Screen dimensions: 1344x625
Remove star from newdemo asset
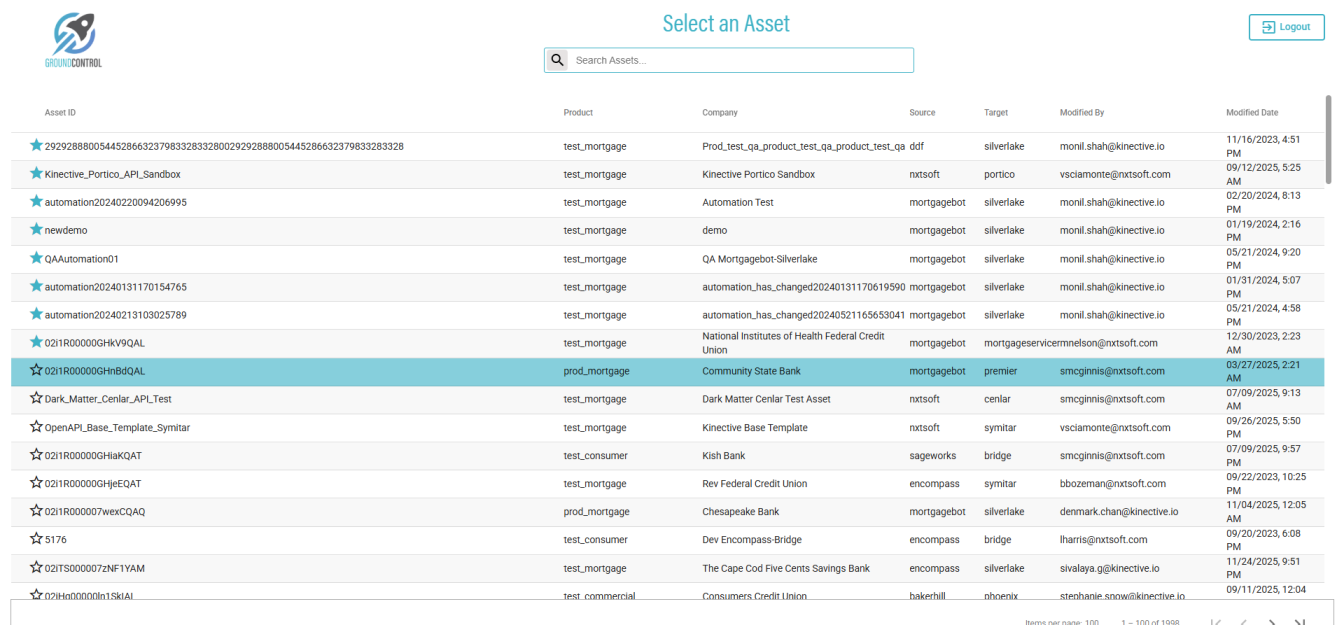pyautogui.click(x=36, y=230)
